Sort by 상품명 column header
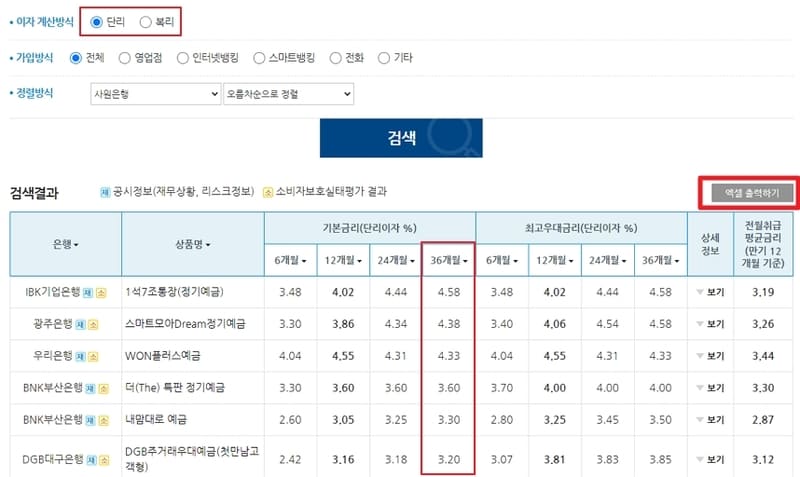 click(x=193, y=244)
